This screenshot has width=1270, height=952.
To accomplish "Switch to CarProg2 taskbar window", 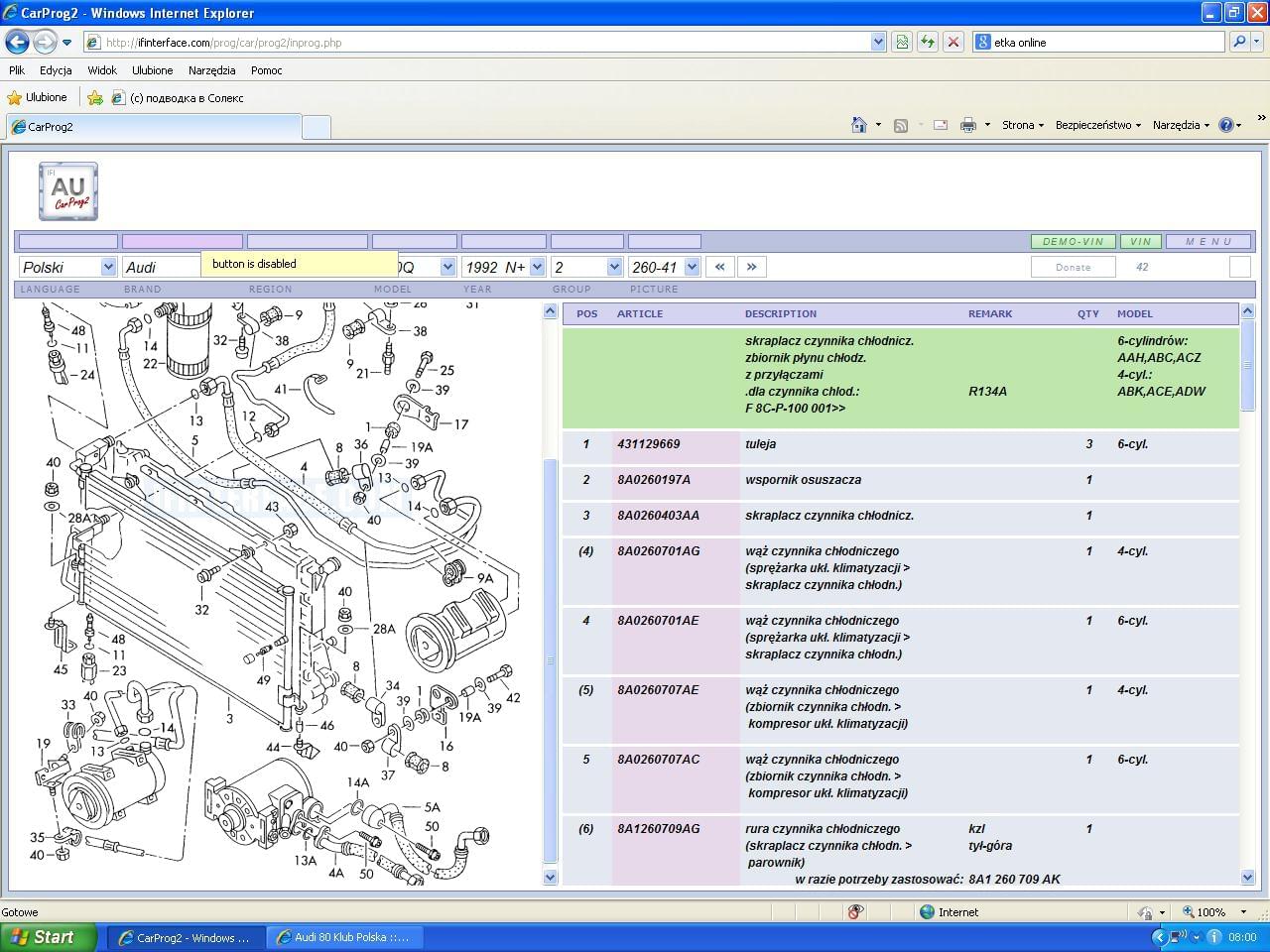I will (185, 937).
